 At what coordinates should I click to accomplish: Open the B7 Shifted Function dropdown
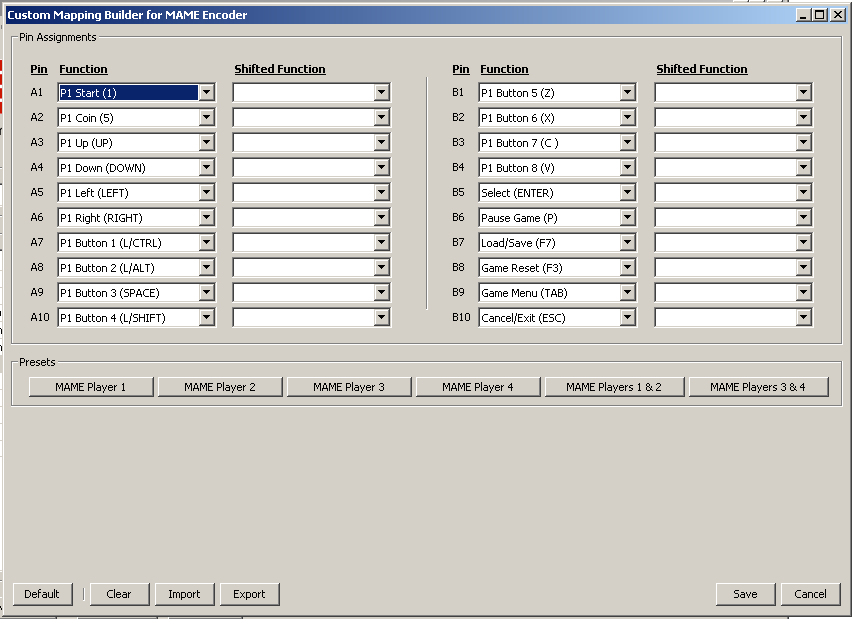803,243
